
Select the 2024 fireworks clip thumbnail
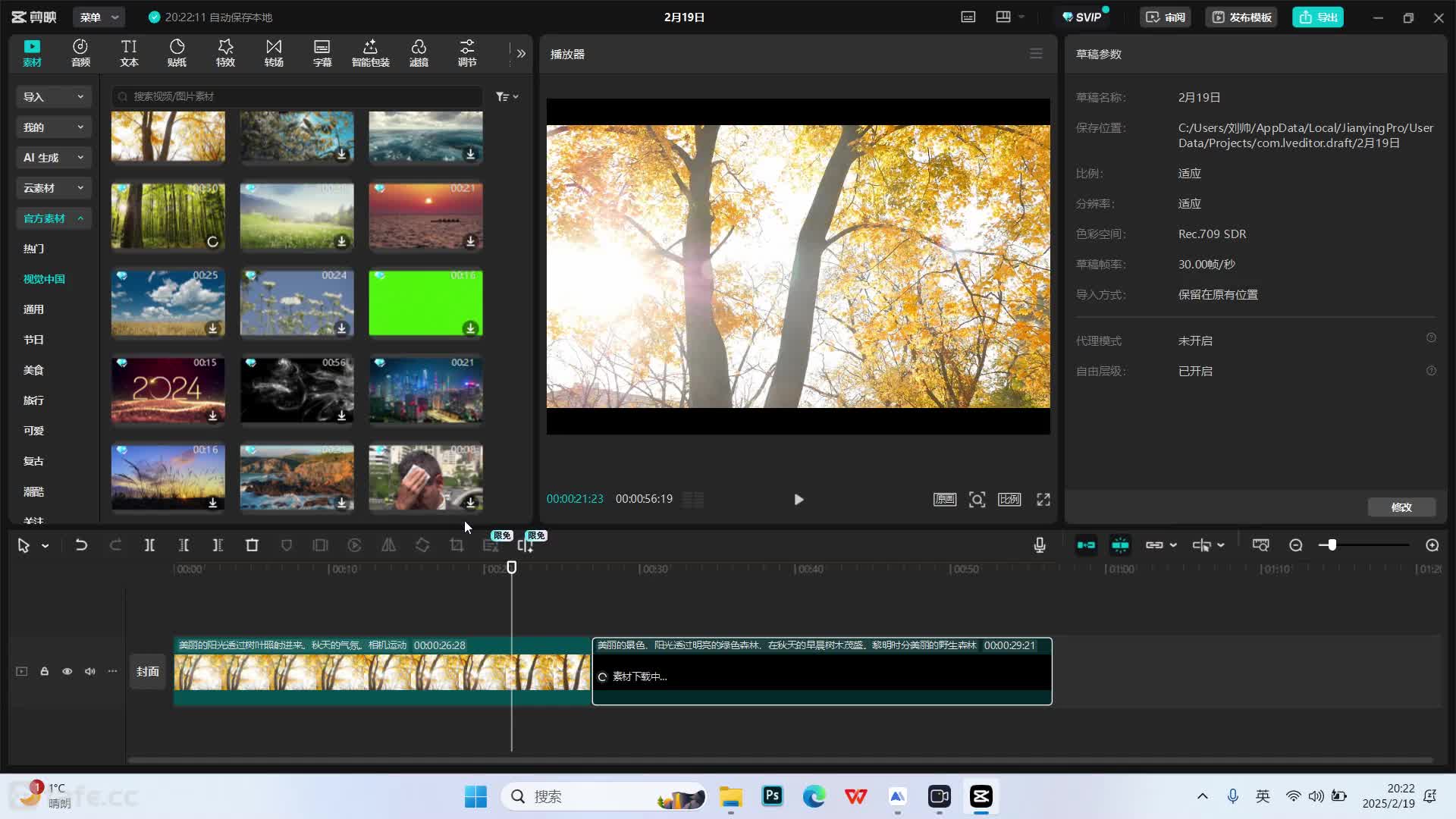168,390
